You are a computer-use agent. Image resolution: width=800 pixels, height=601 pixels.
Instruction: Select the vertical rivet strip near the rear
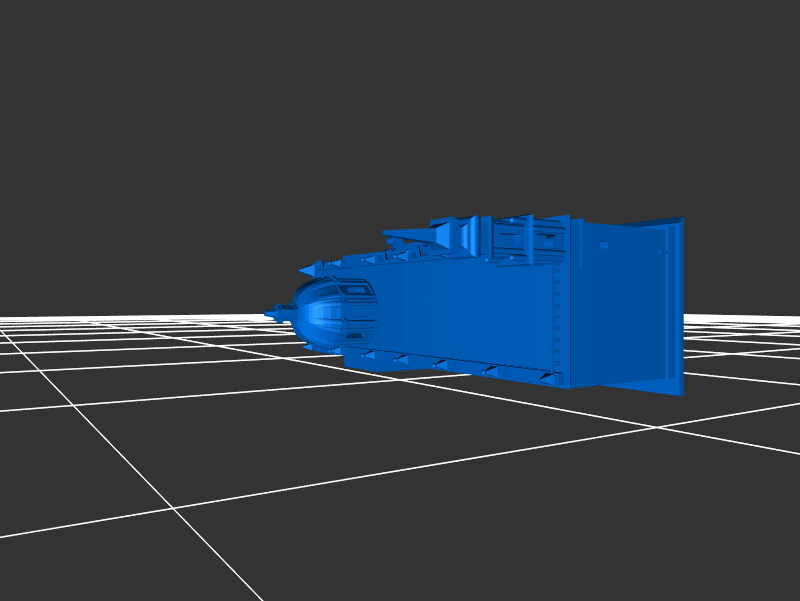(x=557, y=320)
